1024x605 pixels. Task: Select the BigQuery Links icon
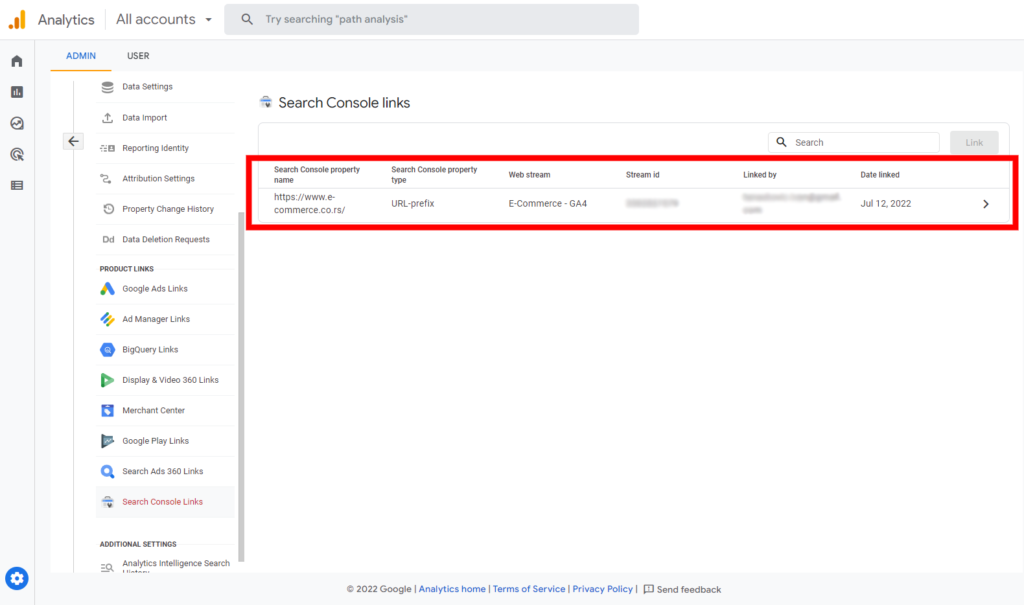click(x=107, y=349)
